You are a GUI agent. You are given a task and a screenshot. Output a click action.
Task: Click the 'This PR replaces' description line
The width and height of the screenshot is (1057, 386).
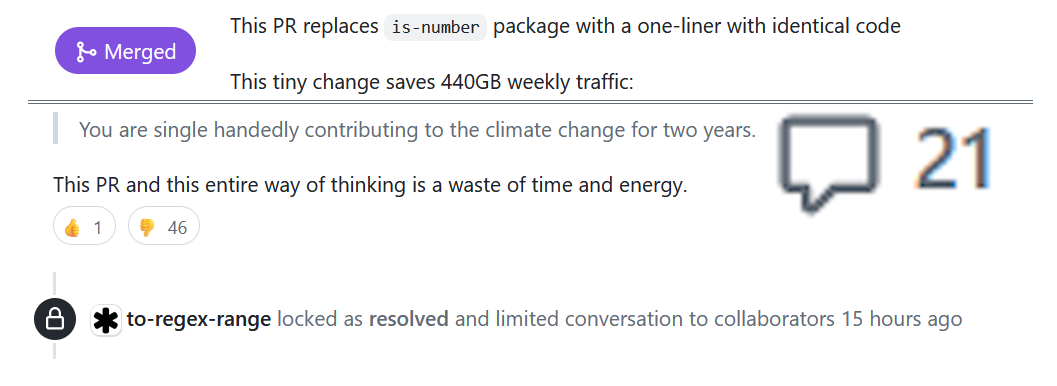(566, 26)
